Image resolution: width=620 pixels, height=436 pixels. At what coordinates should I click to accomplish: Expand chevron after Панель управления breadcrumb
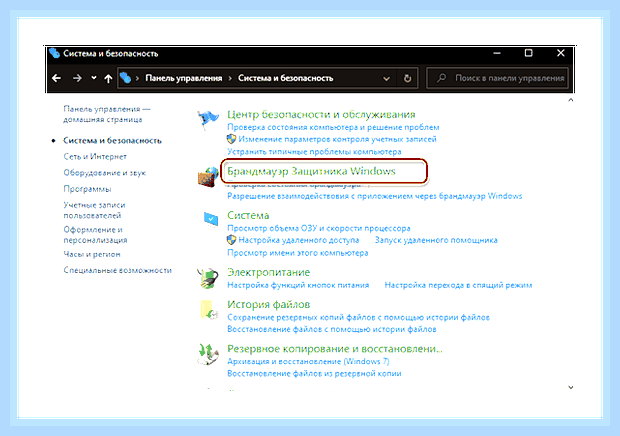click(230, 78)
